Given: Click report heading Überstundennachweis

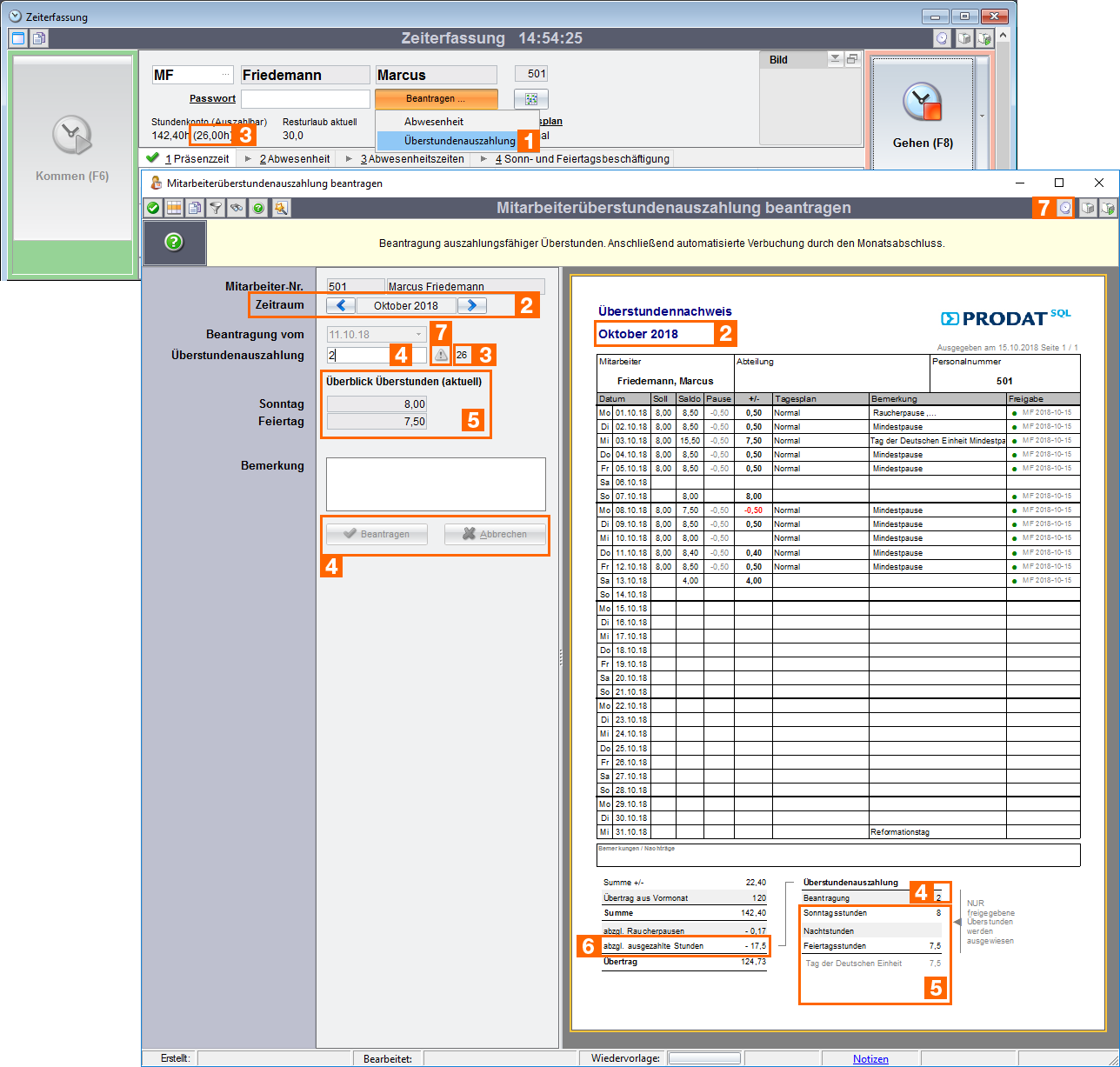Looking at the screenshot, I should (665, 311).
